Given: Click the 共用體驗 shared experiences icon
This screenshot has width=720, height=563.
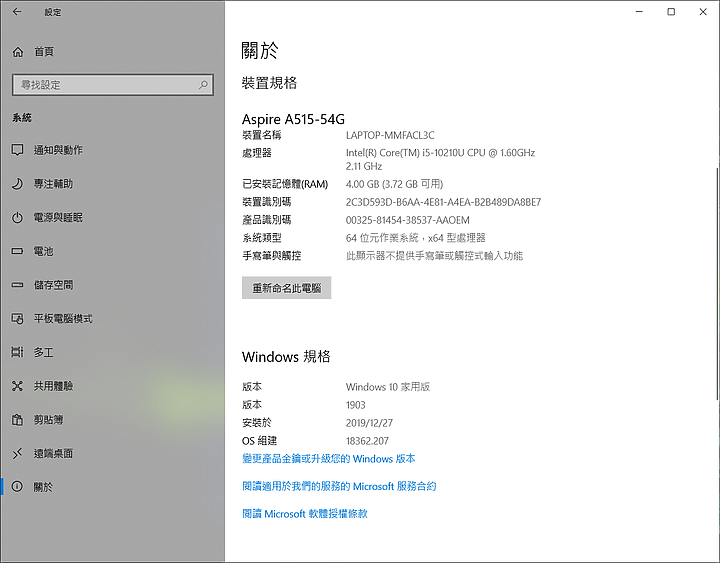Looking at the screenshot, I should point(17,386).
